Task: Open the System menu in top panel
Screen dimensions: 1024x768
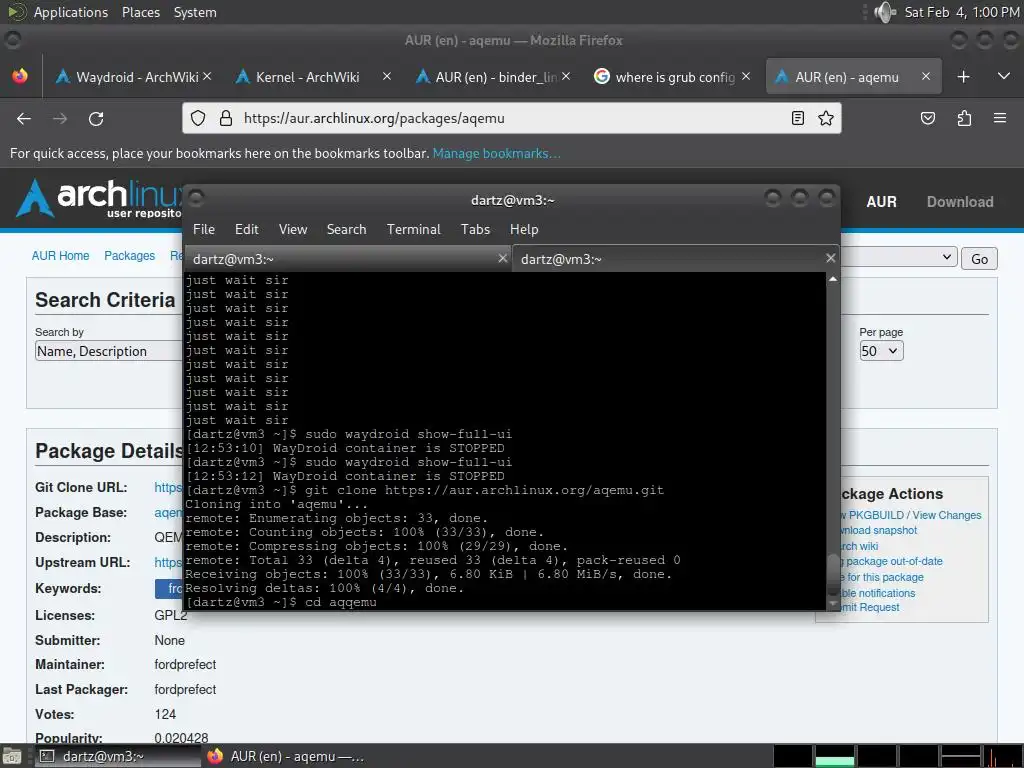Action: pos(195,12)
